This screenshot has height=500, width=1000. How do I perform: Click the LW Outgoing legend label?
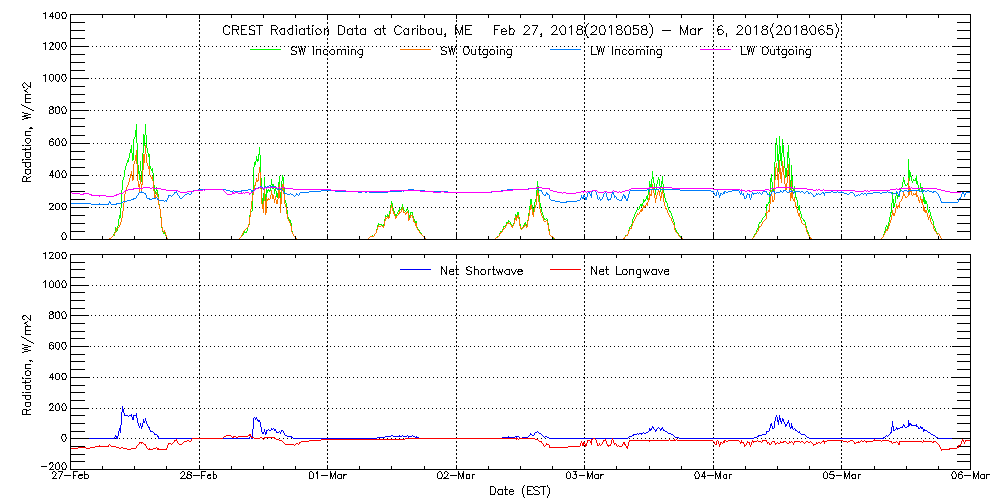[775, 52]
